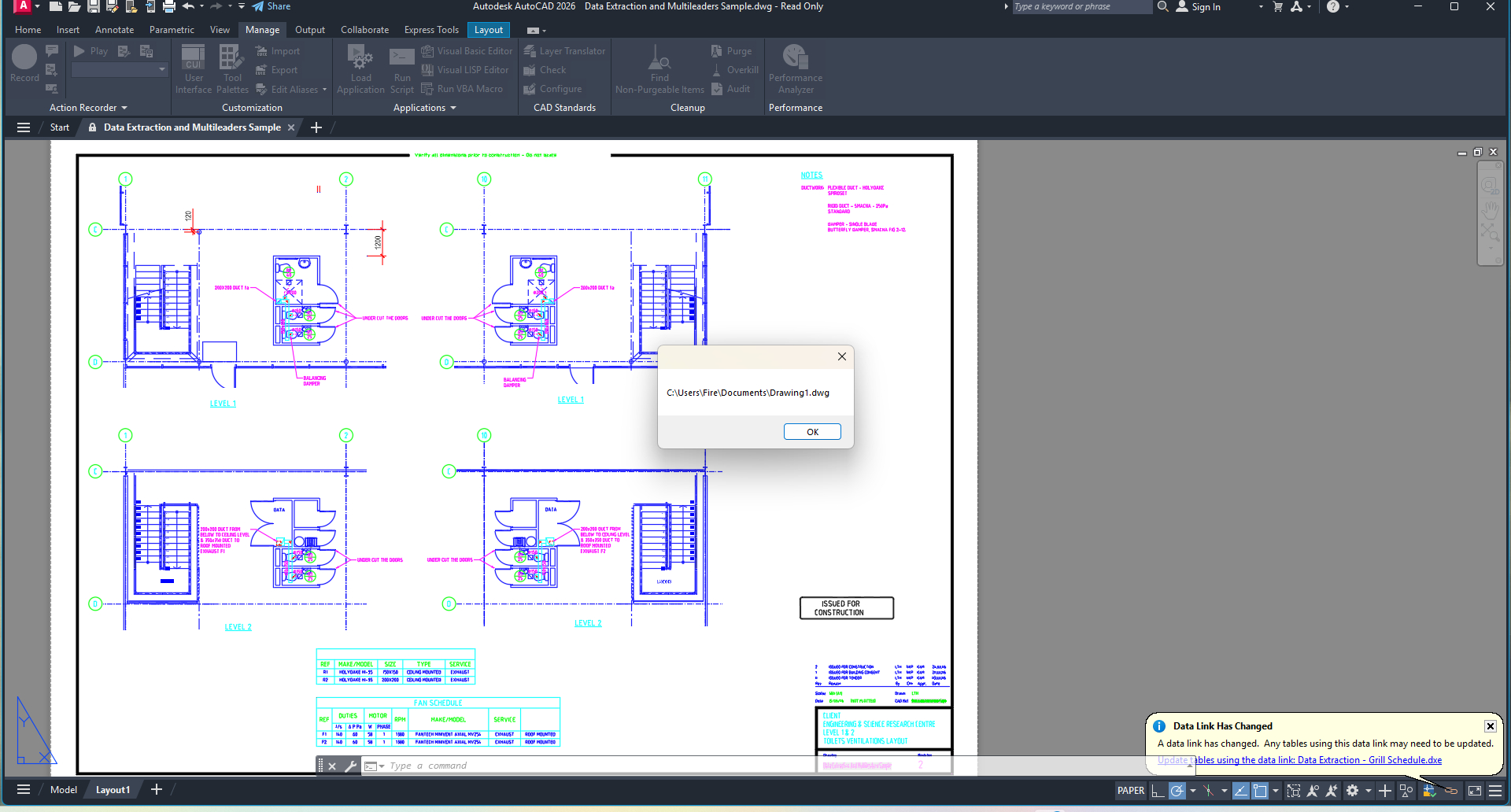Toggle Isometric Drafting in the status bar
1511x812 pixels.
point(1209,791)
